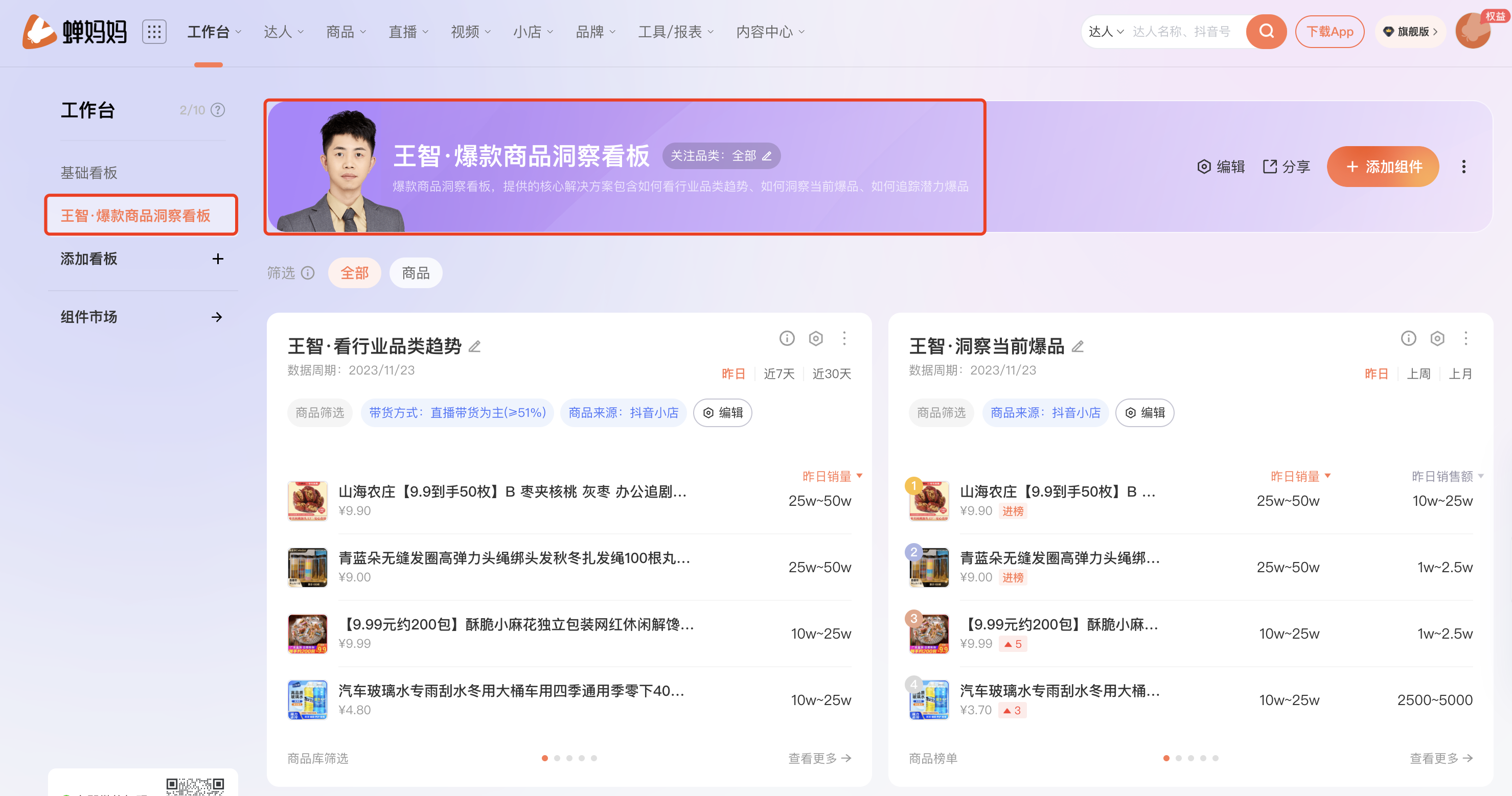Sort by 昨日销量 in 看行业品类趋势 card
Image resolution: width=1512 pixels, height=796 pixels.
[832, 476]
